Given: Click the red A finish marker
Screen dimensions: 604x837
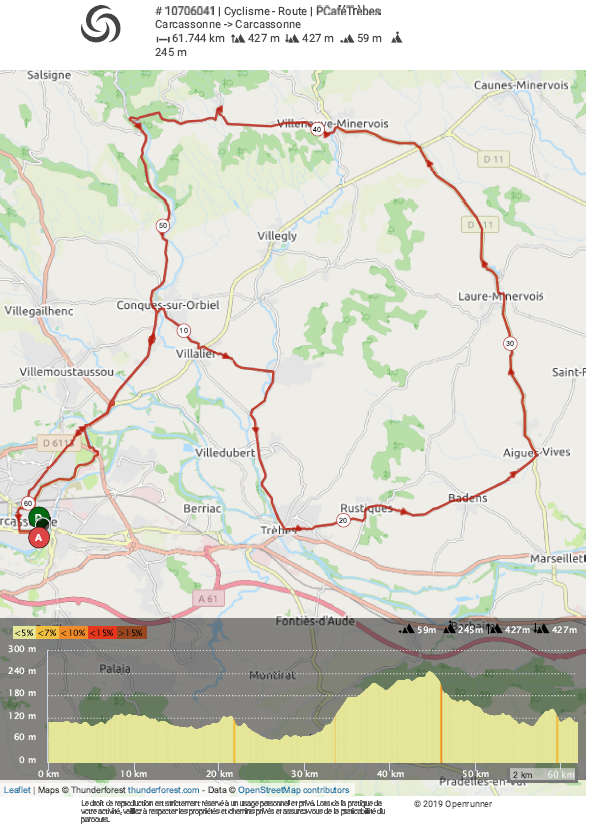Looking at the screenshot, I should pos(39,537).
